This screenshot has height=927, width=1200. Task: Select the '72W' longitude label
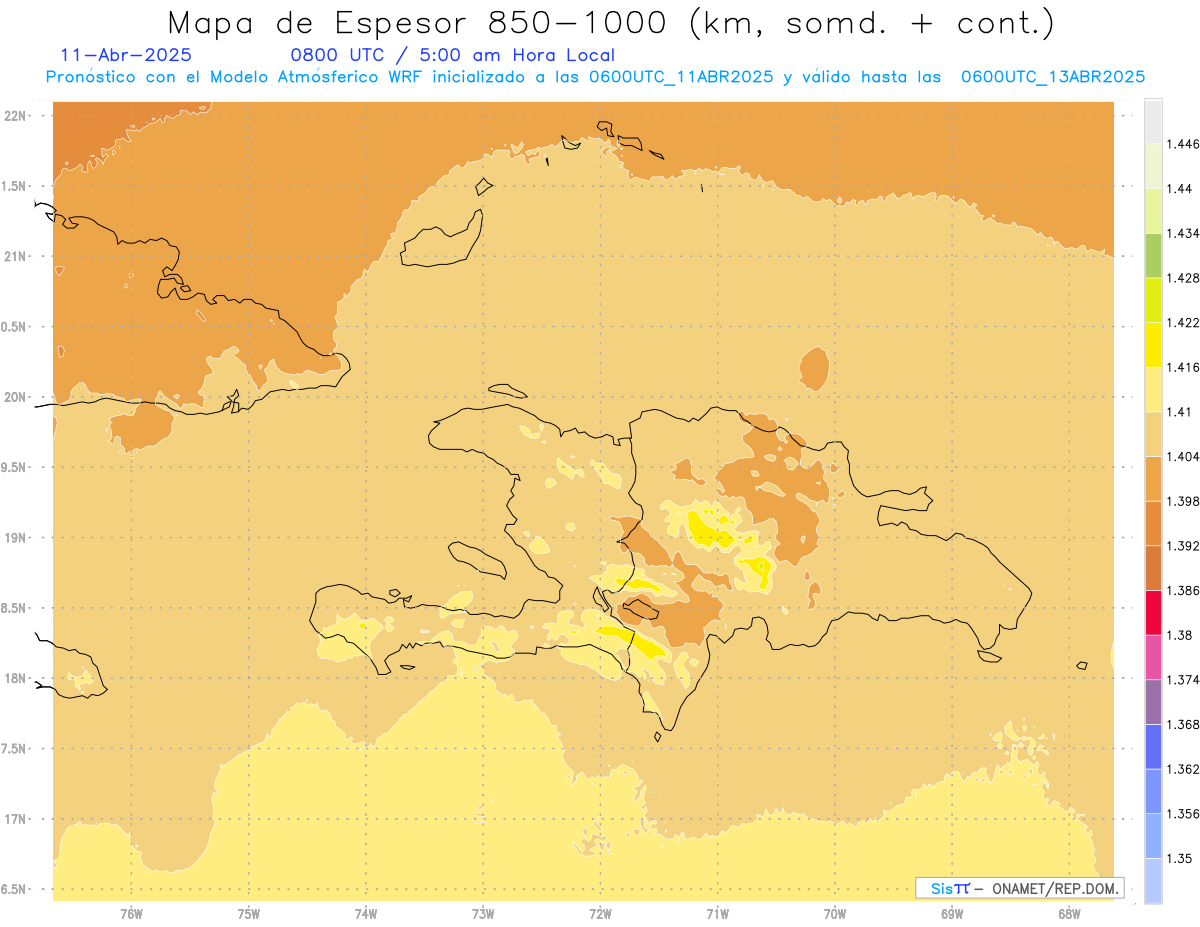coord(601,914)
